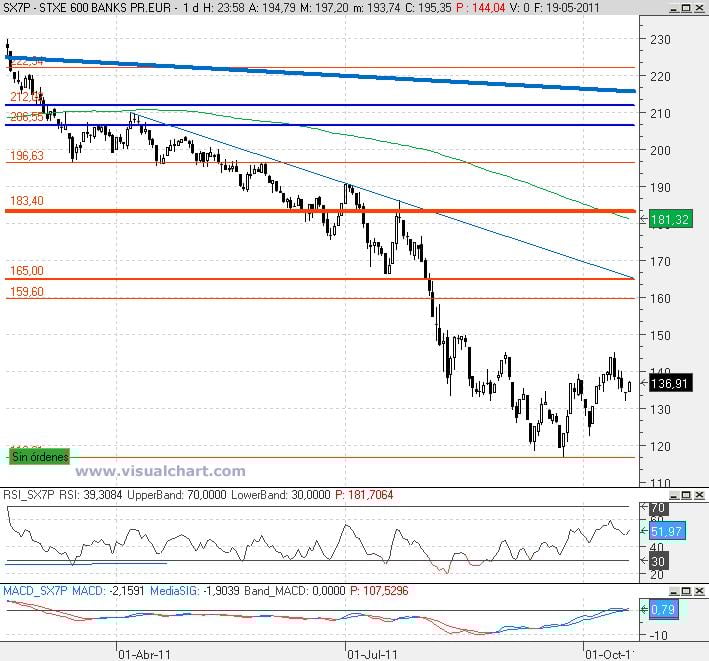This screenshot has height=661, width=709.
Task: Minimize the SX7P main chart window
Action: (674, 8)
